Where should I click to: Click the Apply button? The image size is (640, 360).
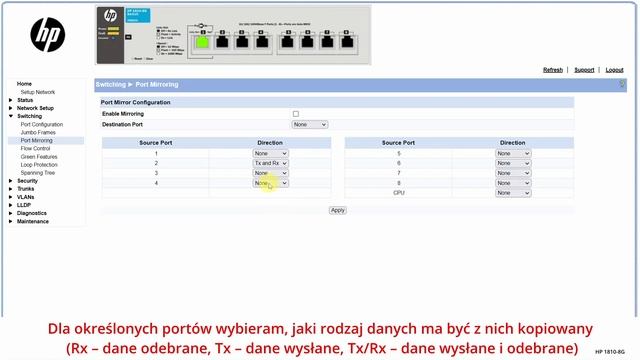pos(338,210)
